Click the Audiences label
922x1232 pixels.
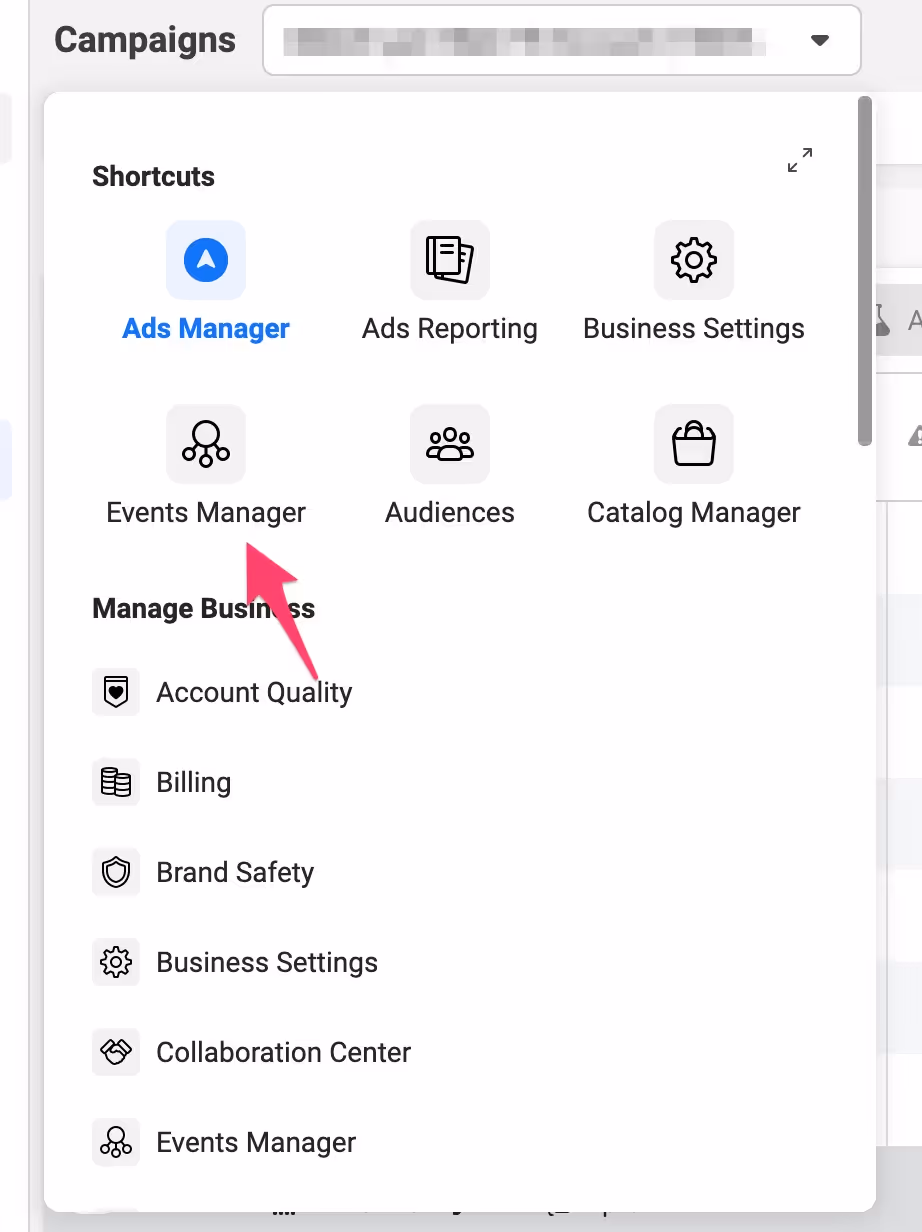[450, 513]
